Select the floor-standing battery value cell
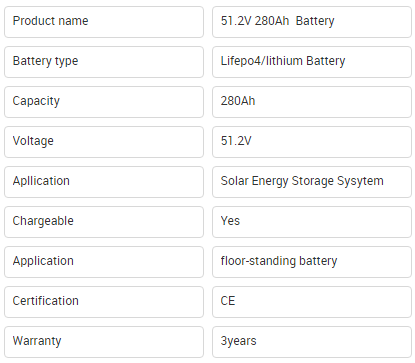415x363 pixels. (x=312, y=262)
